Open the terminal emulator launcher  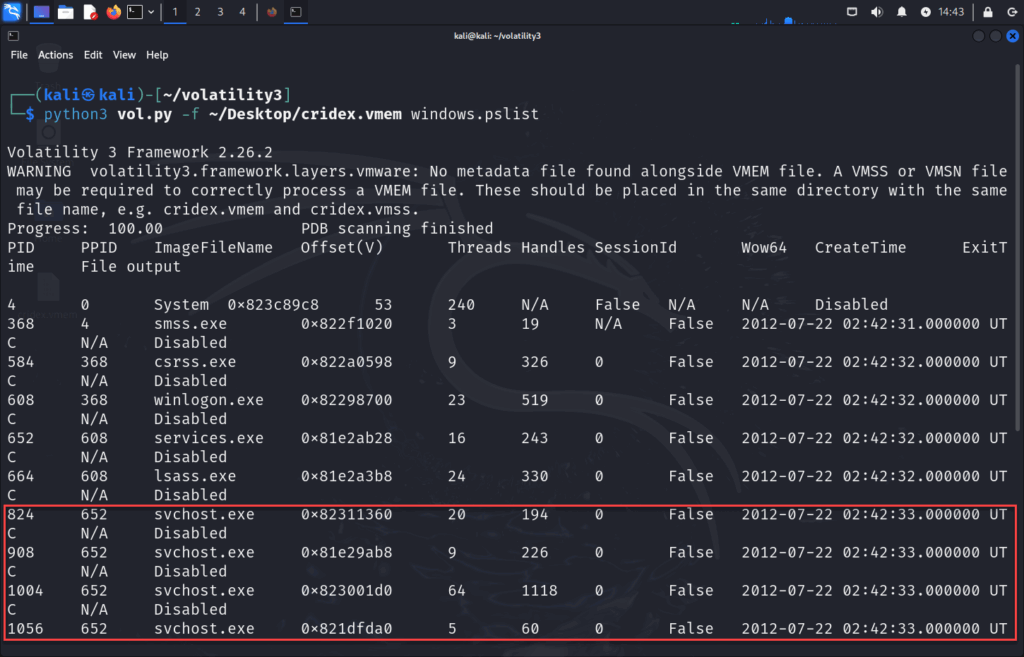(135, 12)
